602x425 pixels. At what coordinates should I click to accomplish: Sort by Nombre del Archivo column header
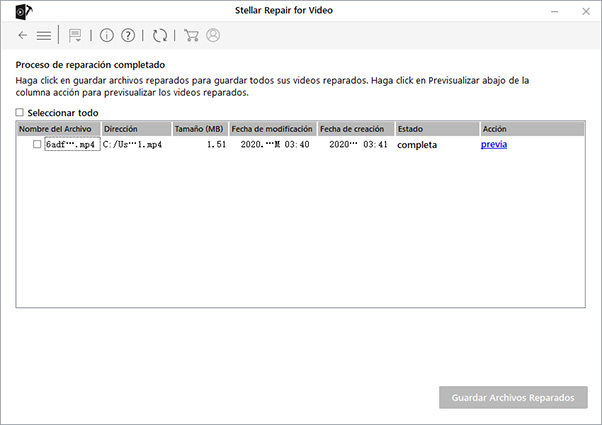click(59, 129)
